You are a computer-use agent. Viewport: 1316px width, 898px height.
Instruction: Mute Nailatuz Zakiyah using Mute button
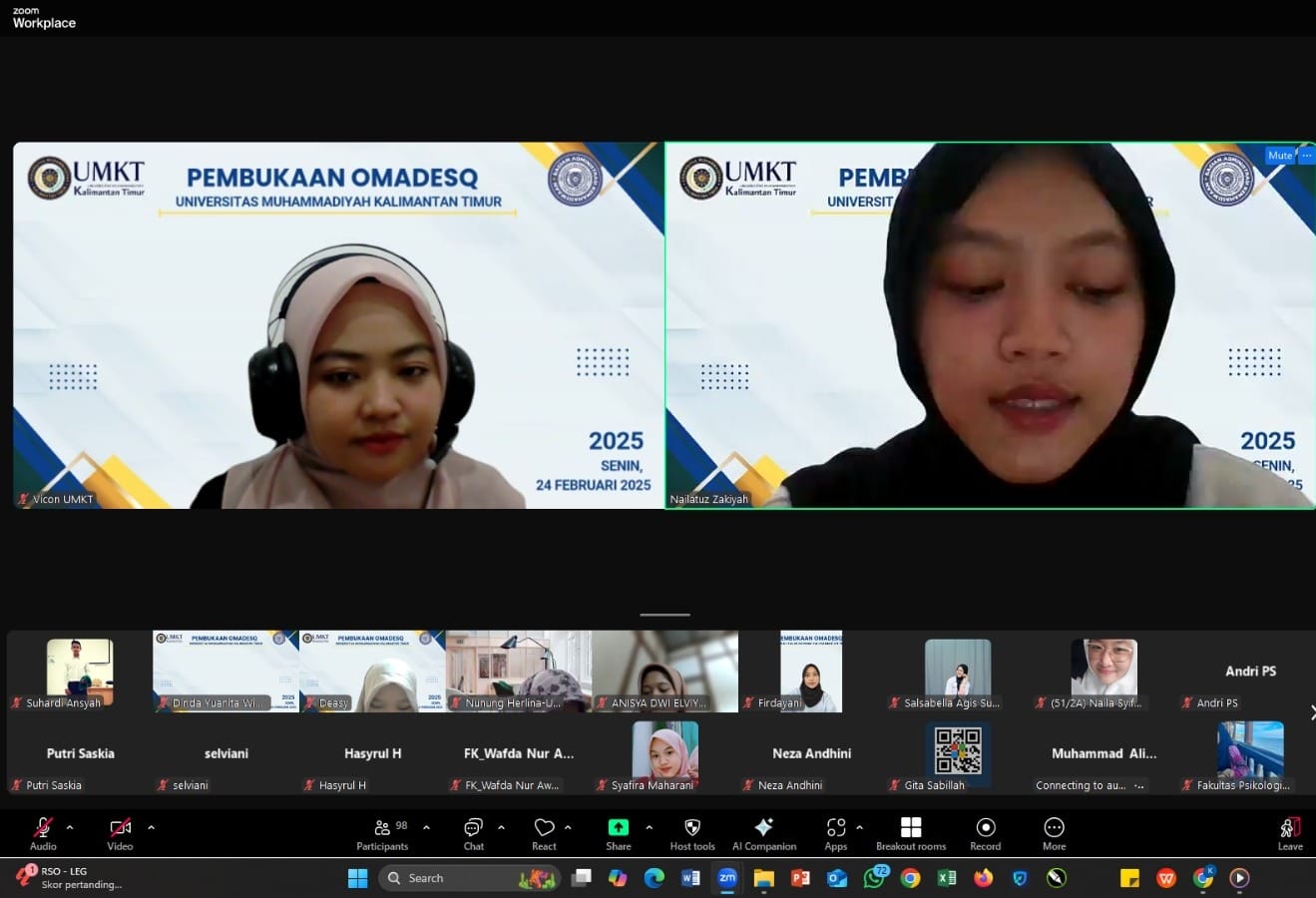(1279, 156)
